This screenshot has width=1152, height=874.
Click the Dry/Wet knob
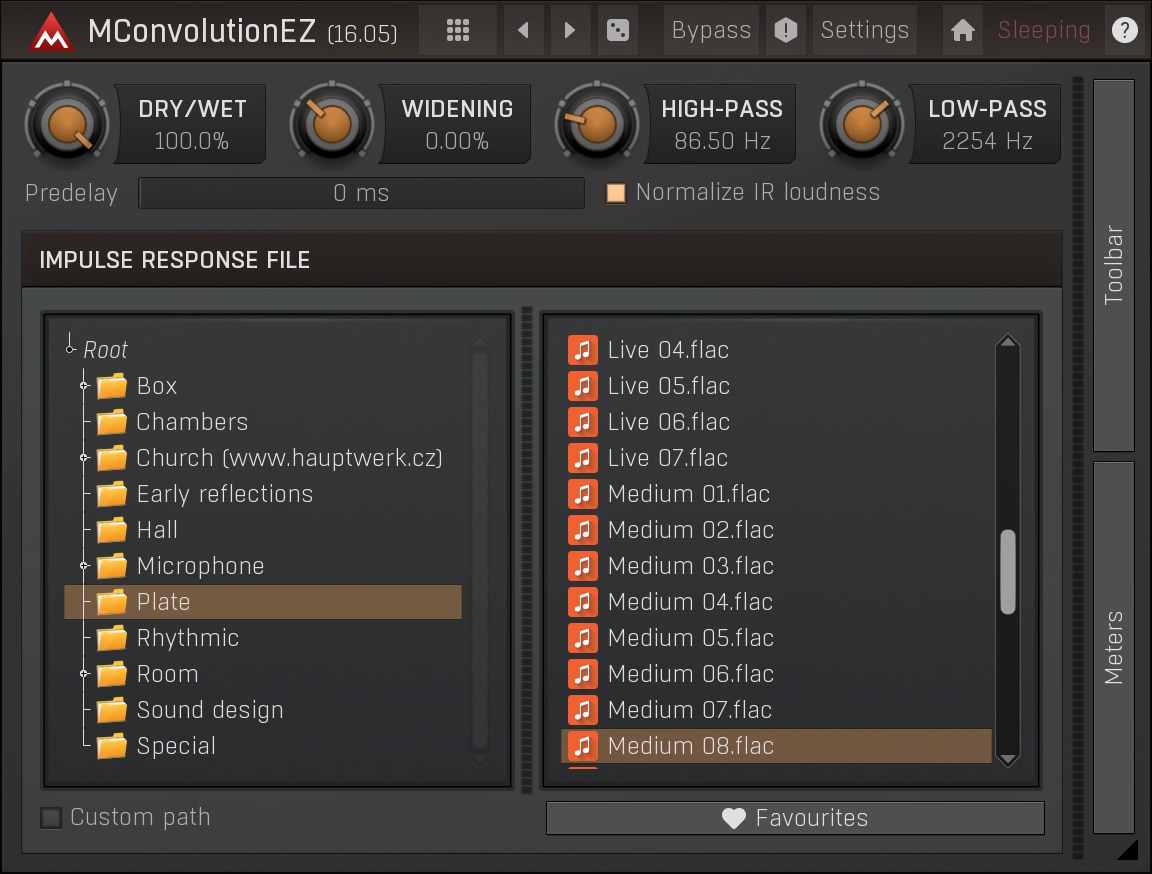point(67,123)
